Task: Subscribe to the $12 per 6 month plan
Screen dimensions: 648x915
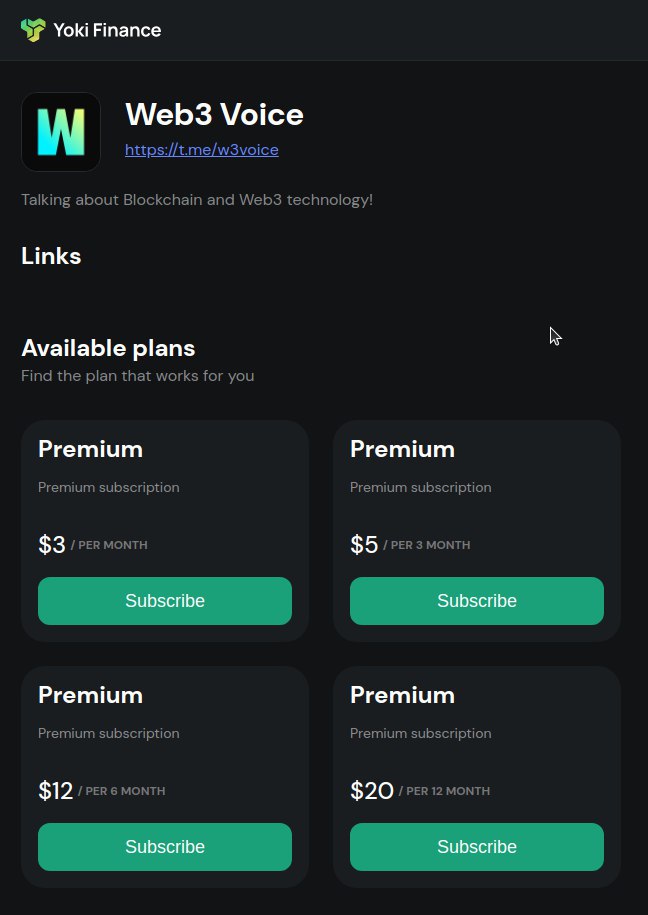Action: coord(165,847)
